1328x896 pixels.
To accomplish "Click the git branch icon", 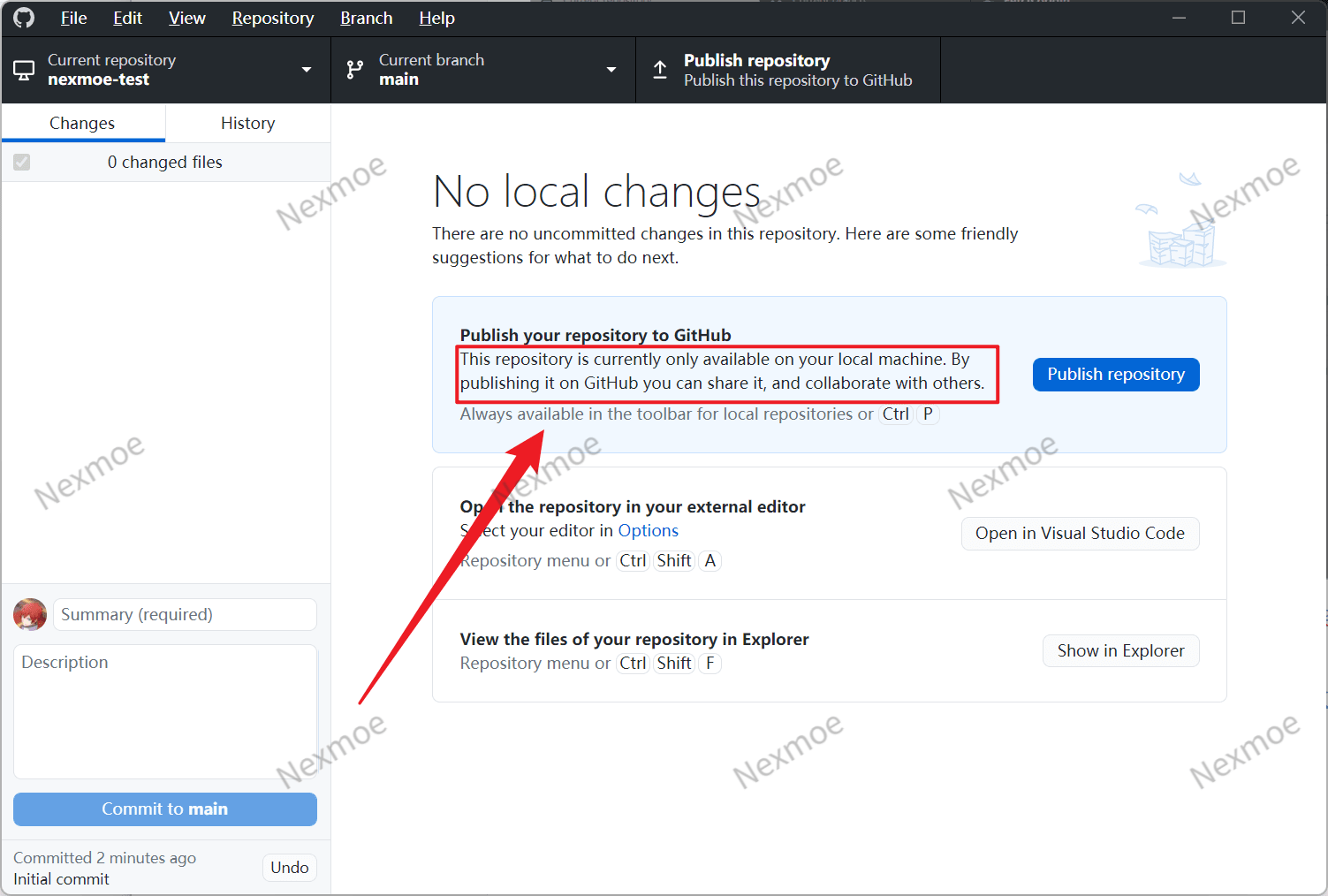I will 355,70.
